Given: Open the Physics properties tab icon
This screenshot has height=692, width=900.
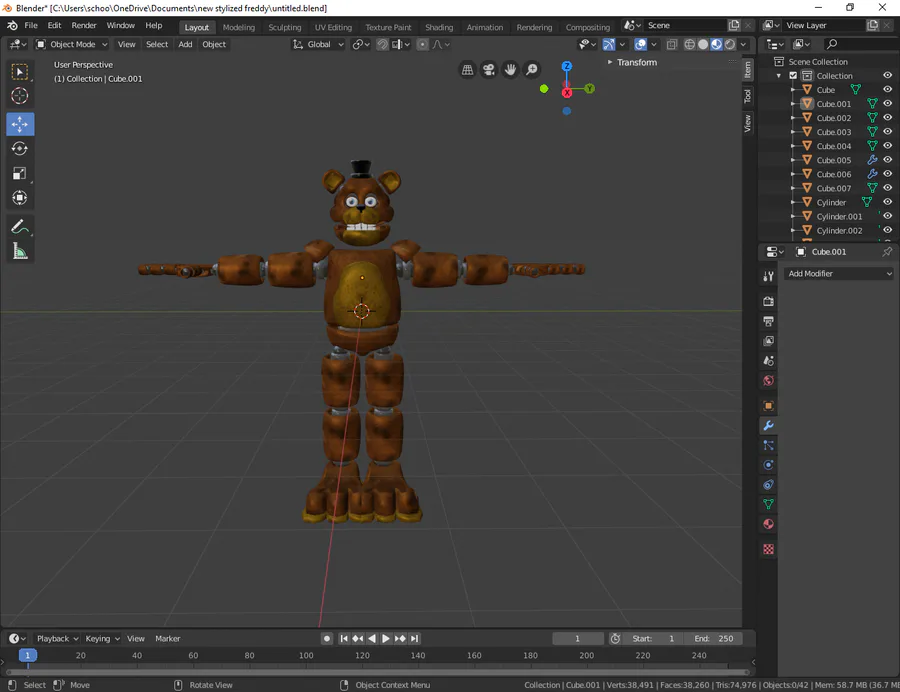Looking at the screenshot, I should pyautogui.click(x=769, y=465).
